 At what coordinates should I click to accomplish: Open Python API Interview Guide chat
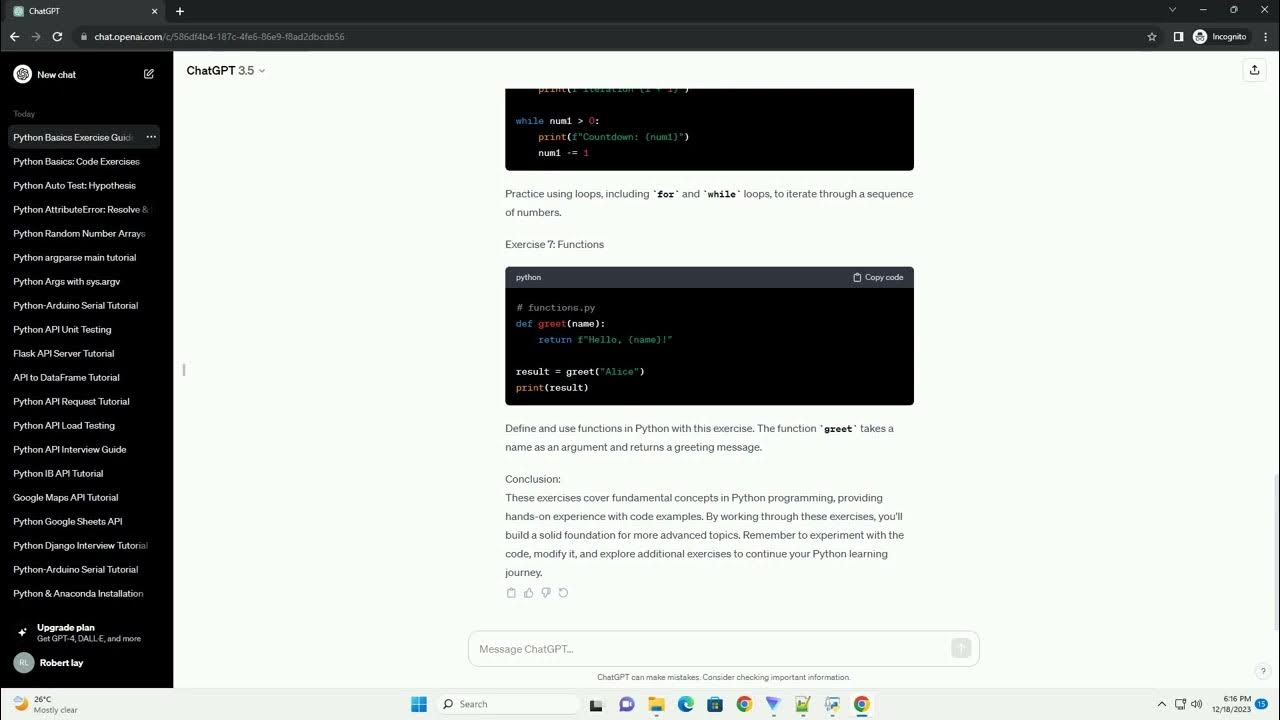click(84, 449)
